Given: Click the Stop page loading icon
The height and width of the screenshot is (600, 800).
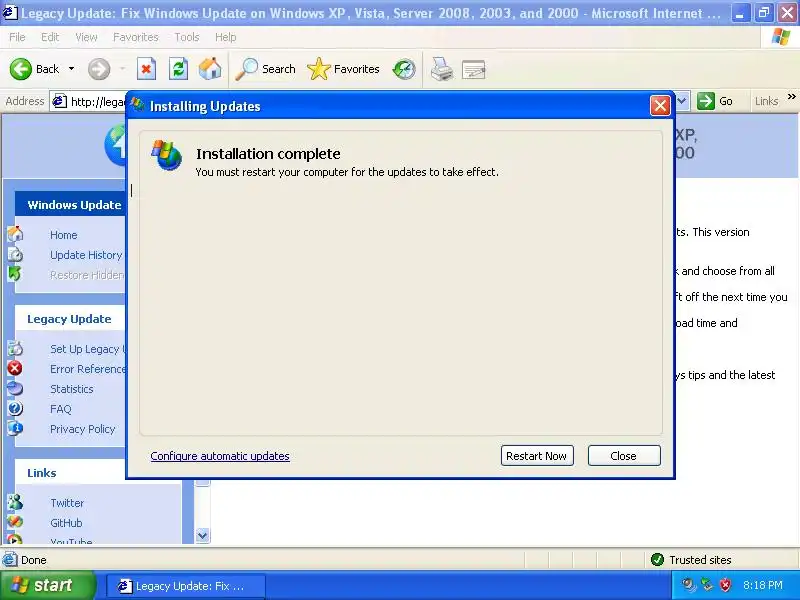Looking at the screenshot, I should pyautogui.click(x=146, y=69).
